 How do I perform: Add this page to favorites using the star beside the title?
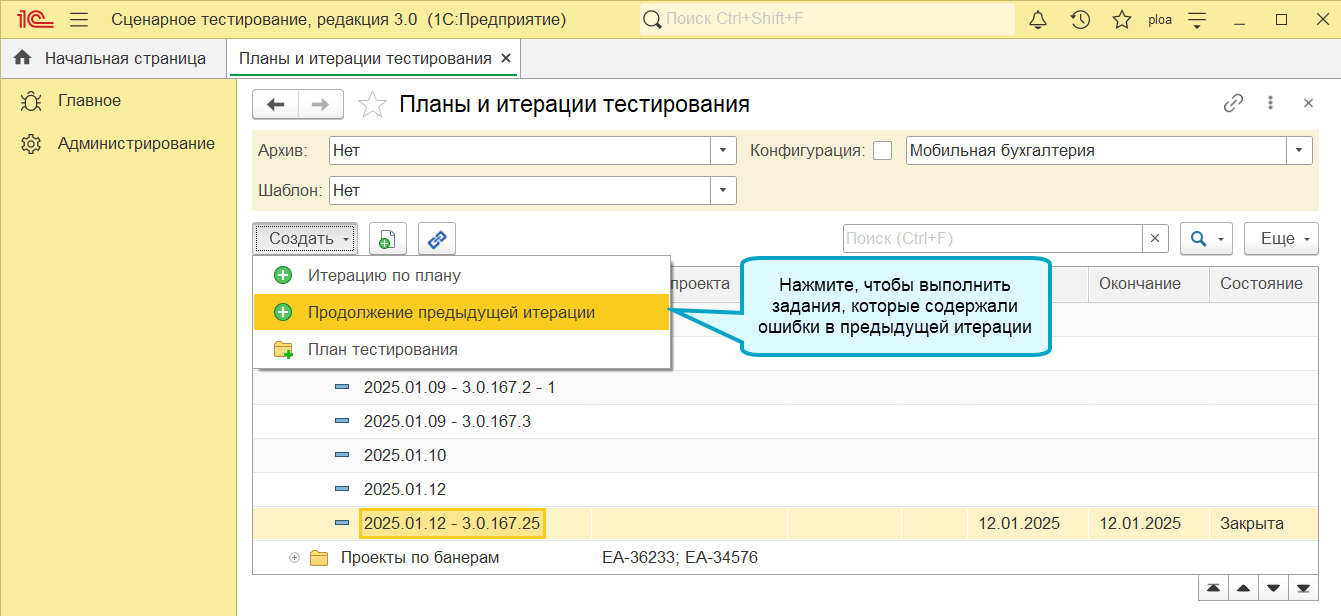pyautogui.click(x=372, y=104)
